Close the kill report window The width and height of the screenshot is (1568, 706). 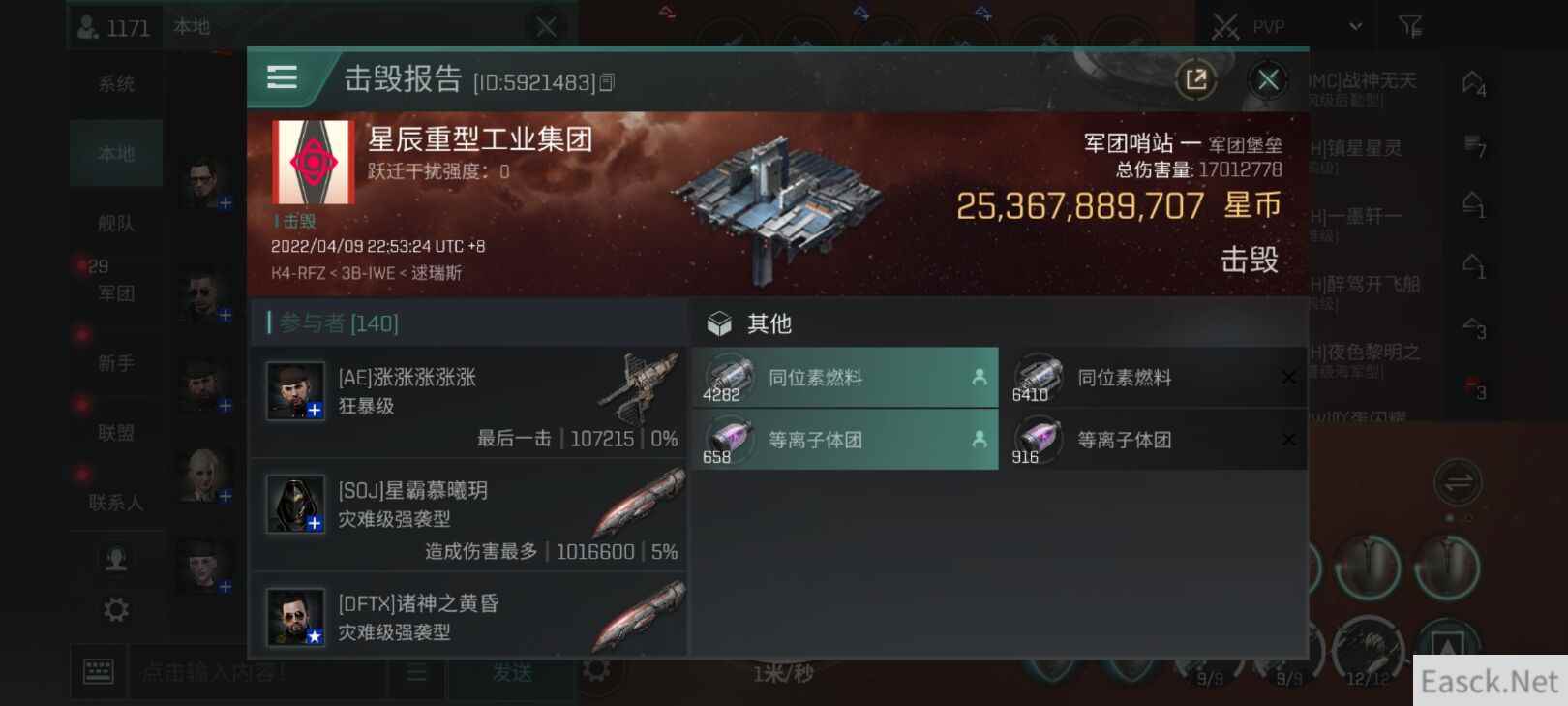pyautogui.click(x=1268, y=79)
